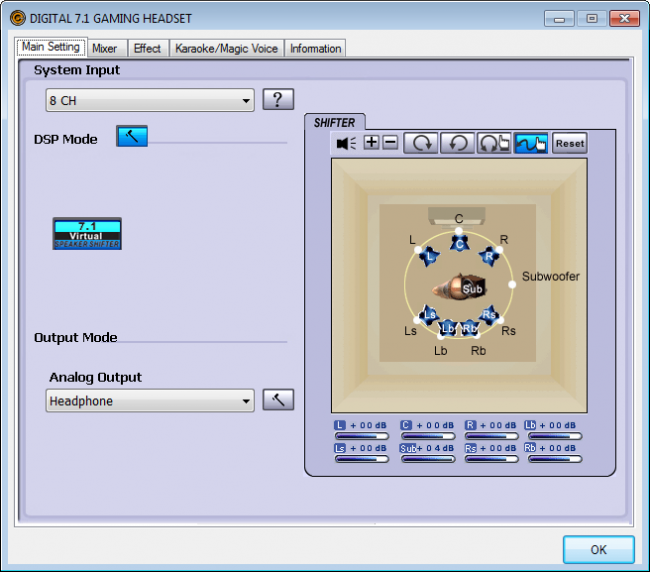Adjust the R channel volume slider
The image size is (650, 572).
point(492,436)
